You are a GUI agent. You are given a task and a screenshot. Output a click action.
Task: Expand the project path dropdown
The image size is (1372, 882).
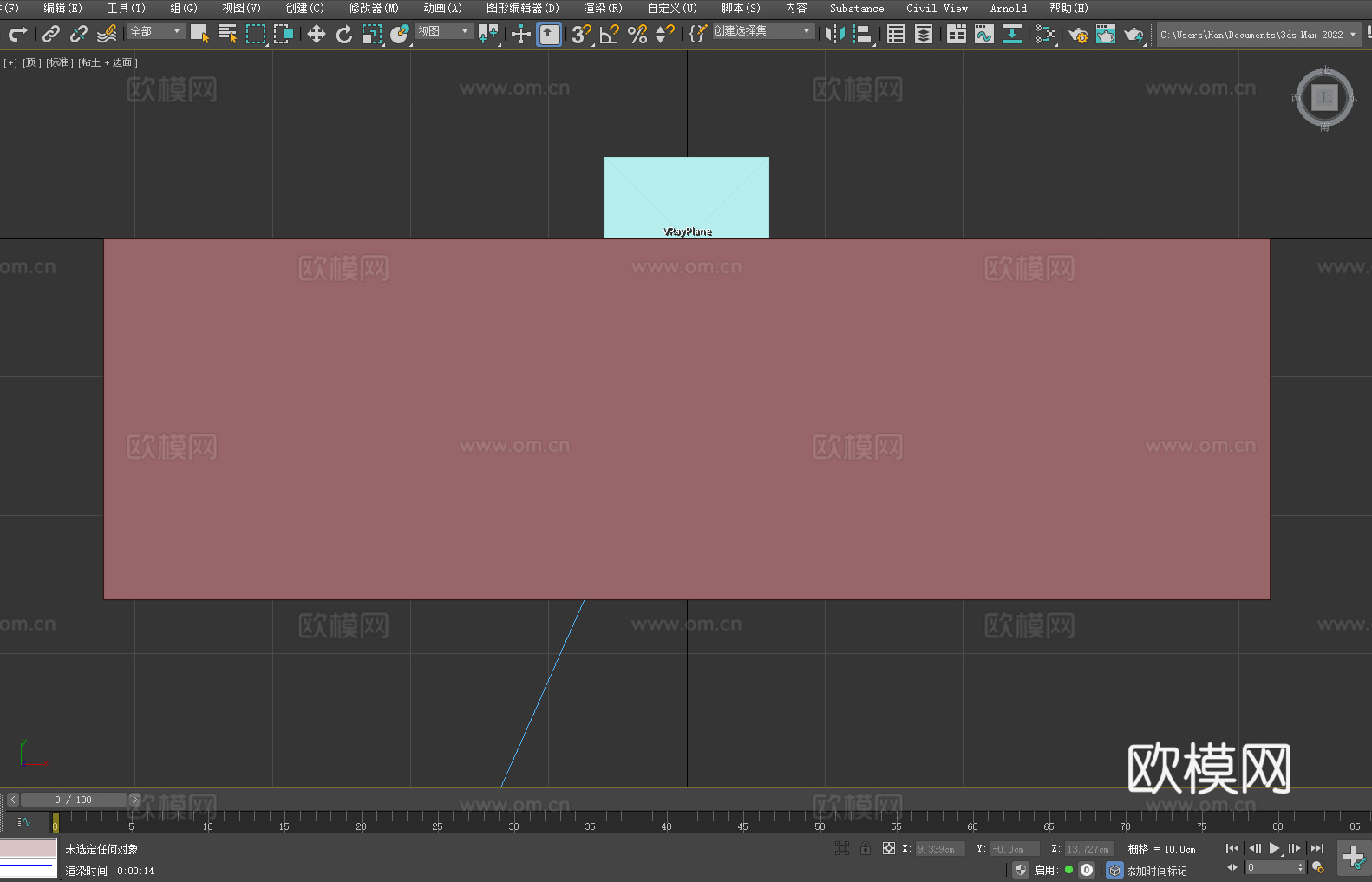(x=1352, y=35)
